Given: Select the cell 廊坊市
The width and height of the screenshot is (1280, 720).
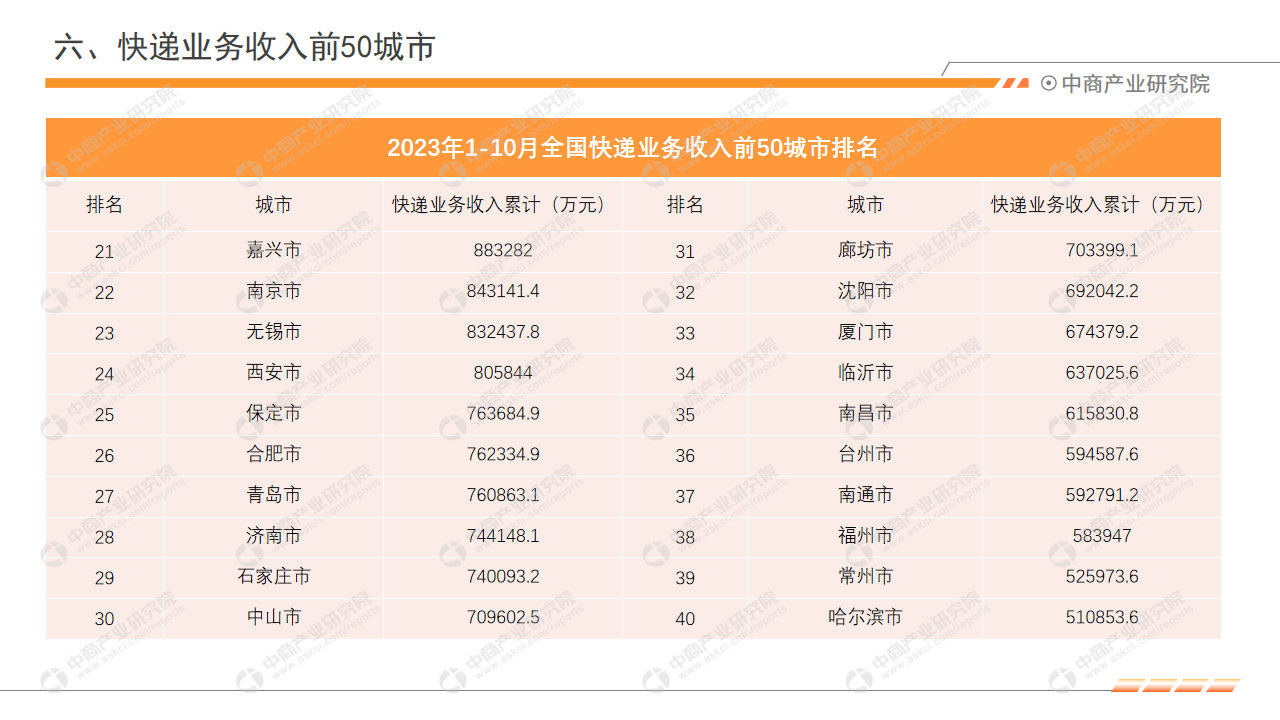Looking at the screenshot, I should click(866, 250).
